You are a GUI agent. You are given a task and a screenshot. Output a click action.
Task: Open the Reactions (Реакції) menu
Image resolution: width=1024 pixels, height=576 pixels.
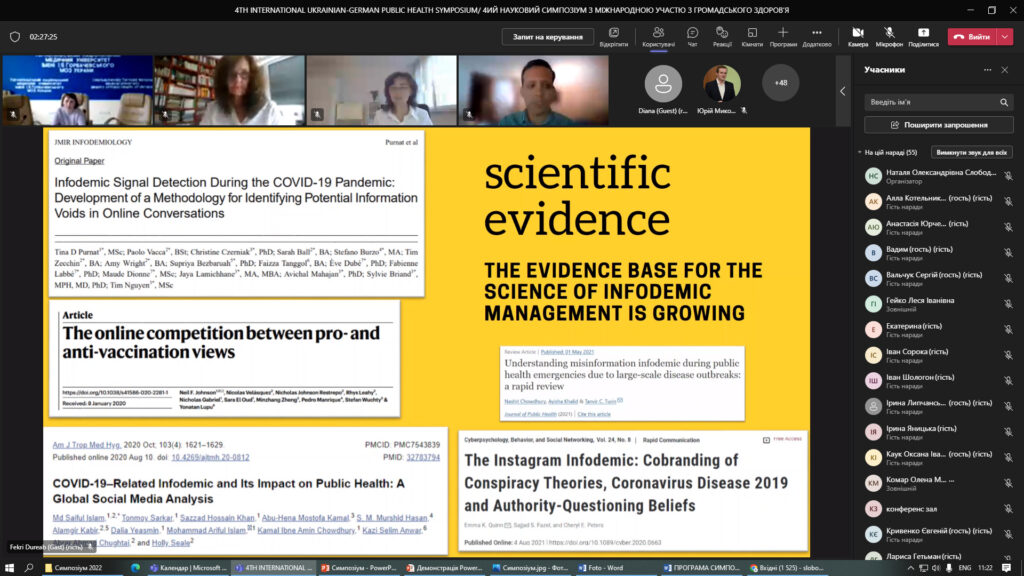pyautogui.click(x=722, y=34)
